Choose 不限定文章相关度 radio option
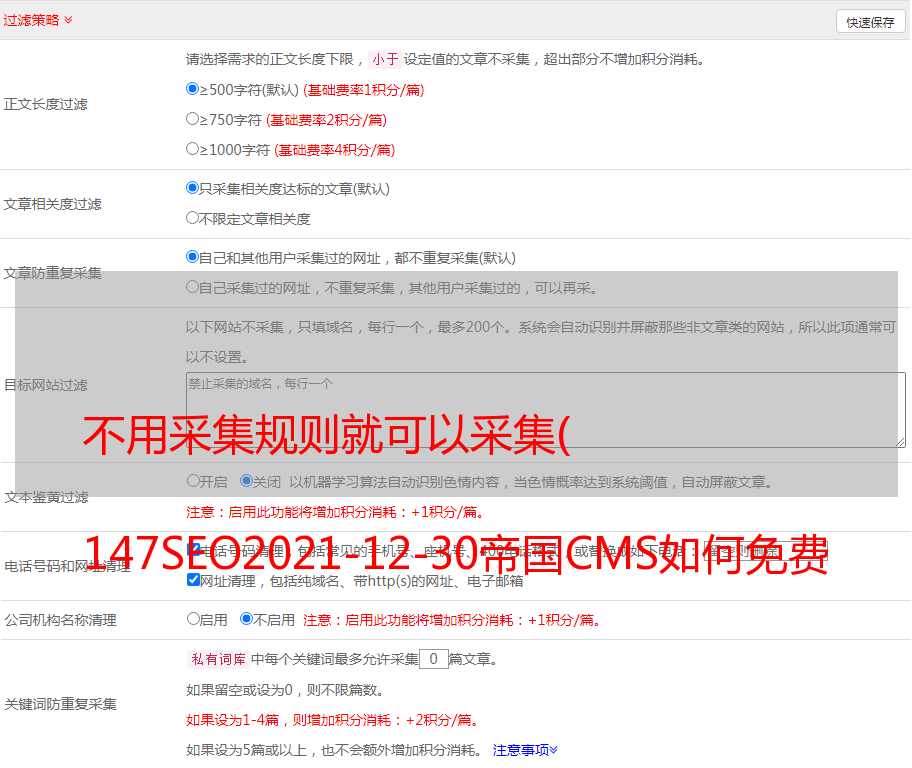912x768 pixels. pyautogui.click(x=193, y=218)
